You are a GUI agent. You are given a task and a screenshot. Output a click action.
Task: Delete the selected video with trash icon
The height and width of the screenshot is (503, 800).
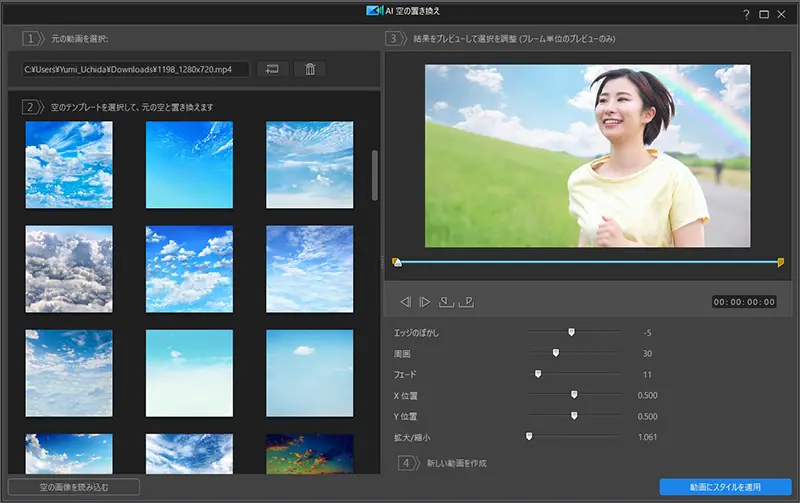click(310, 69)
